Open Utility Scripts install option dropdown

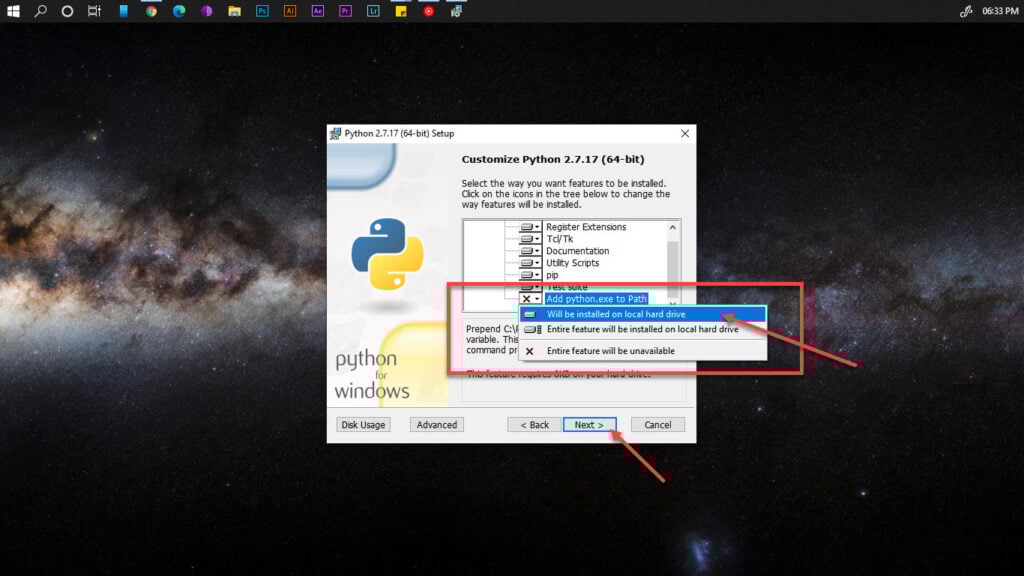(x=530, y=263)
